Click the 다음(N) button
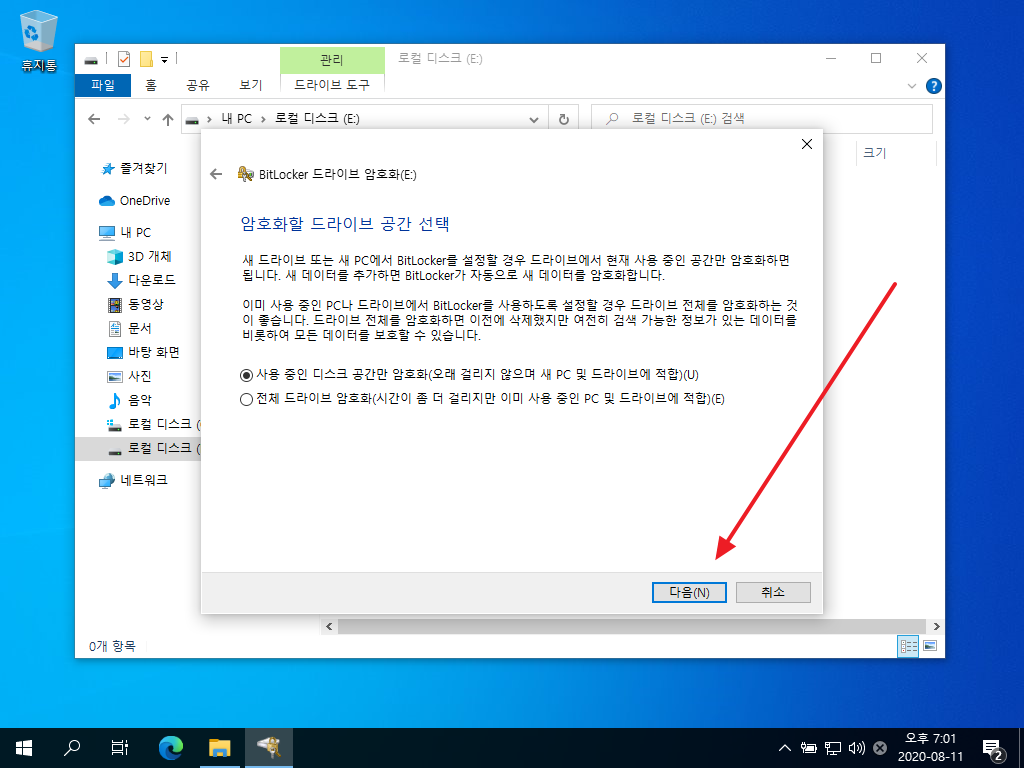This screenshot has width=1024, height=768. pos(689,592)
